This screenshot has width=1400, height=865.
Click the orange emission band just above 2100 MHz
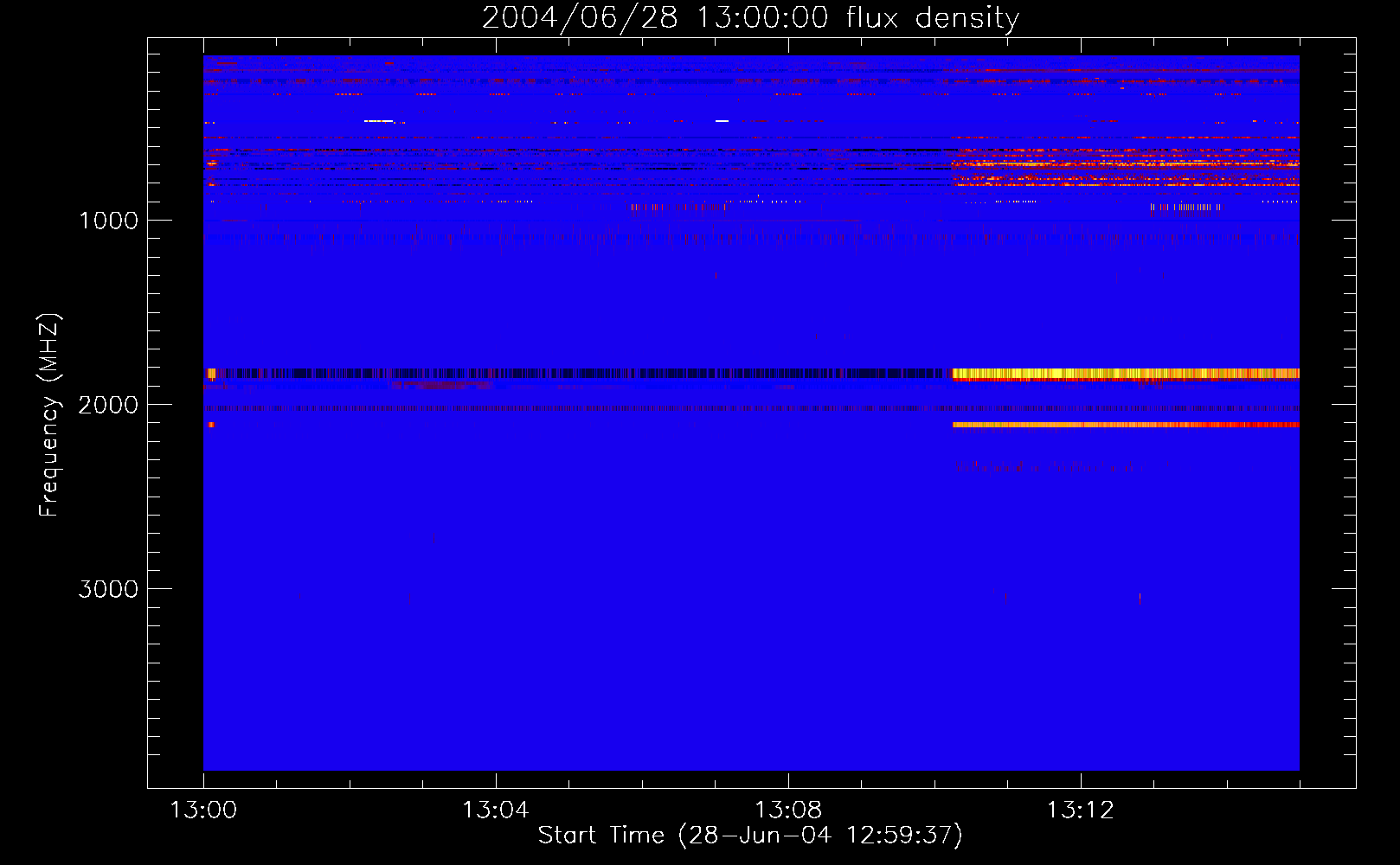[1126, 425]
